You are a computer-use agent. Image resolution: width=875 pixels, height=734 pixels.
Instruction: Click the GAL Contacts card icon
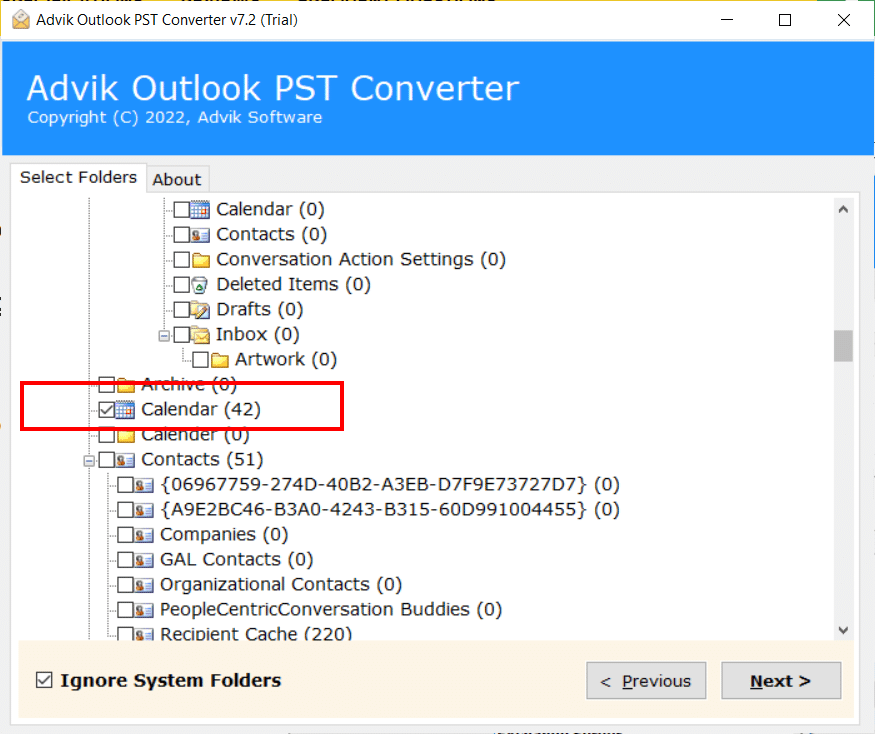pyautogui.click(x=145, y=559)
